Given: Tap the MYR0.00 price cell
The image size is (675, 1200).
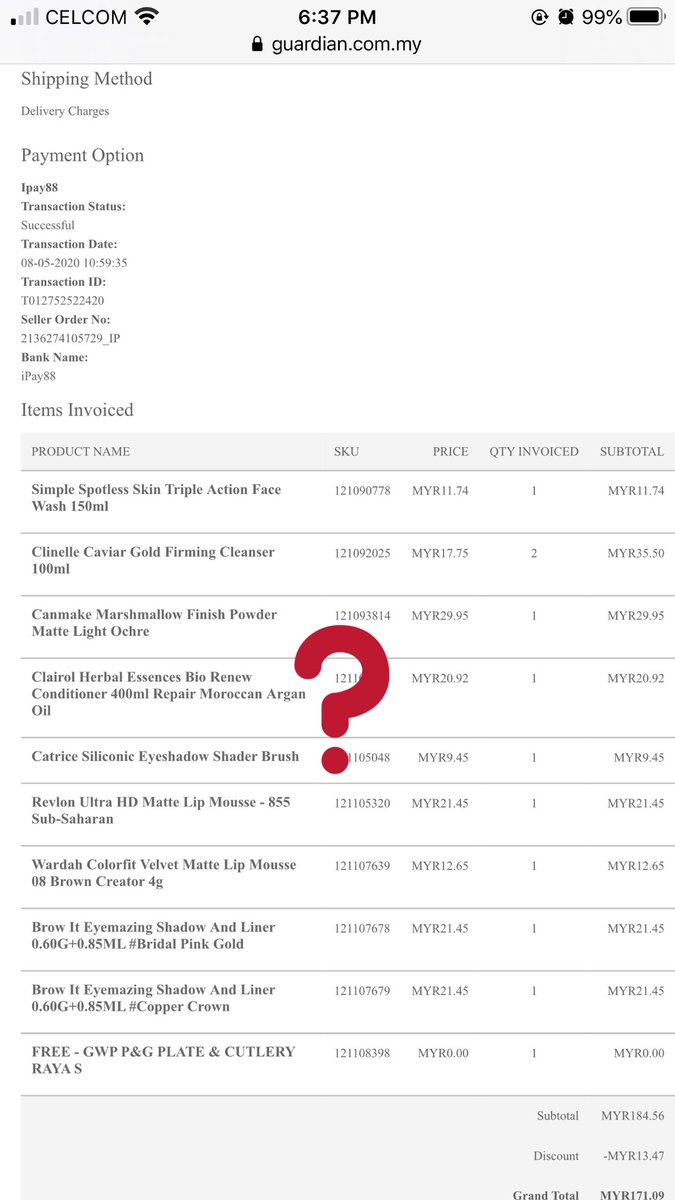Looking at the screenshot, I should (443, 1053).
